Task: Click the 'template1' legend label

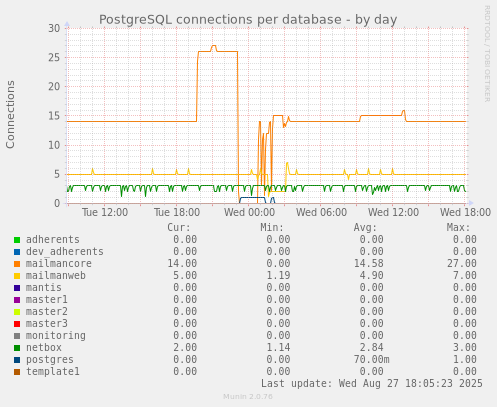Action: [x=53, y=371]
